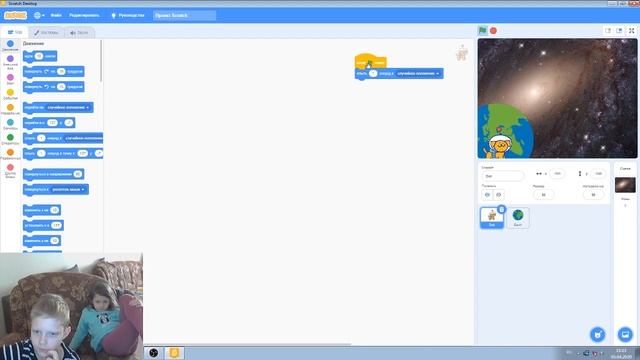Click the block palette vertical scrollbar
This screenshot has width=640, height=360.
[101, 61]
